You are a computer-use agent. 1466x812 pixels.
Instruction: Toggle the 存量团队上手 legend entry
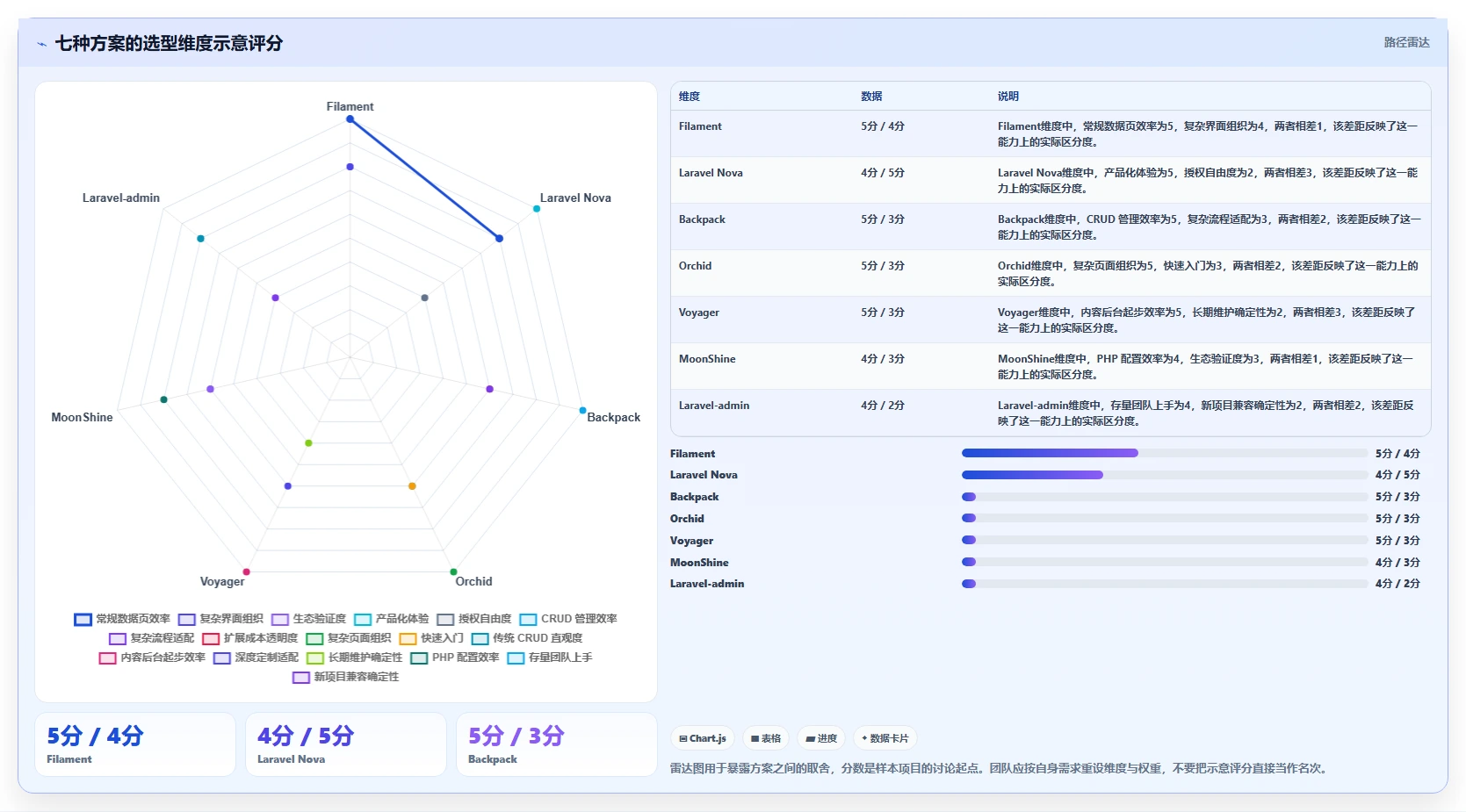click(550, 658)
